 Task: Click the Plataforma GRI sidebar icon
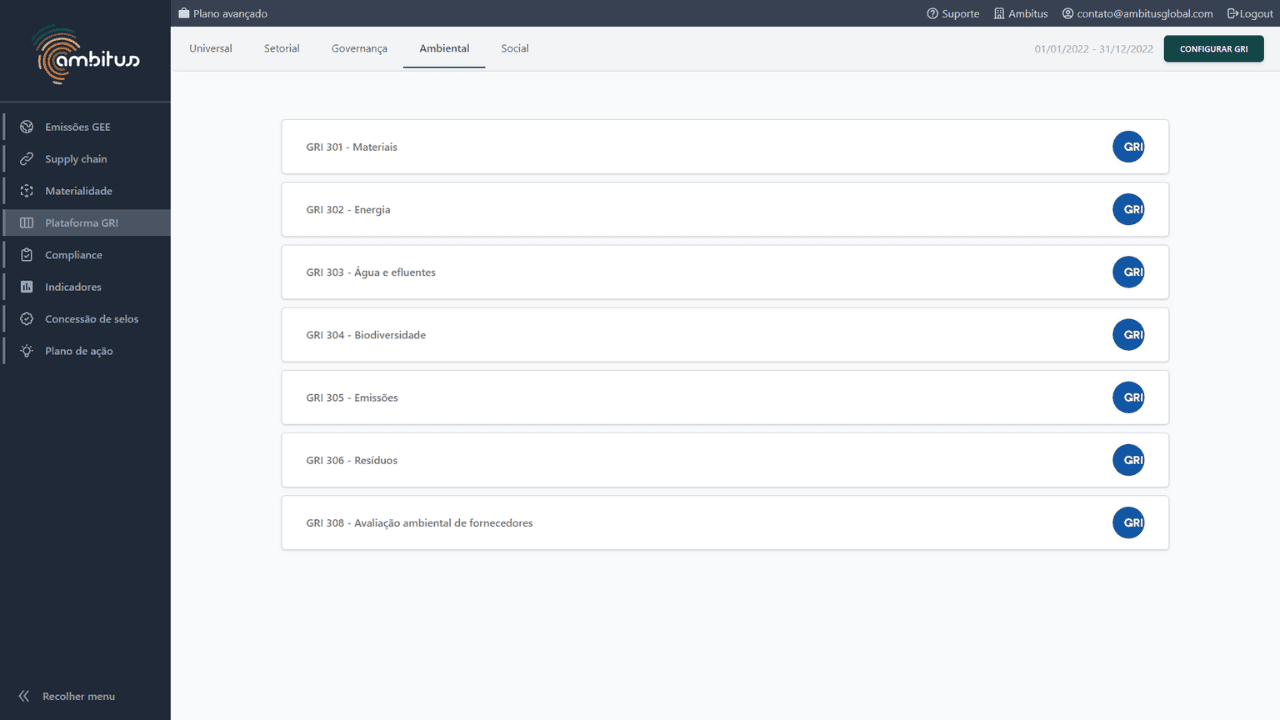(x=27, y=223)
